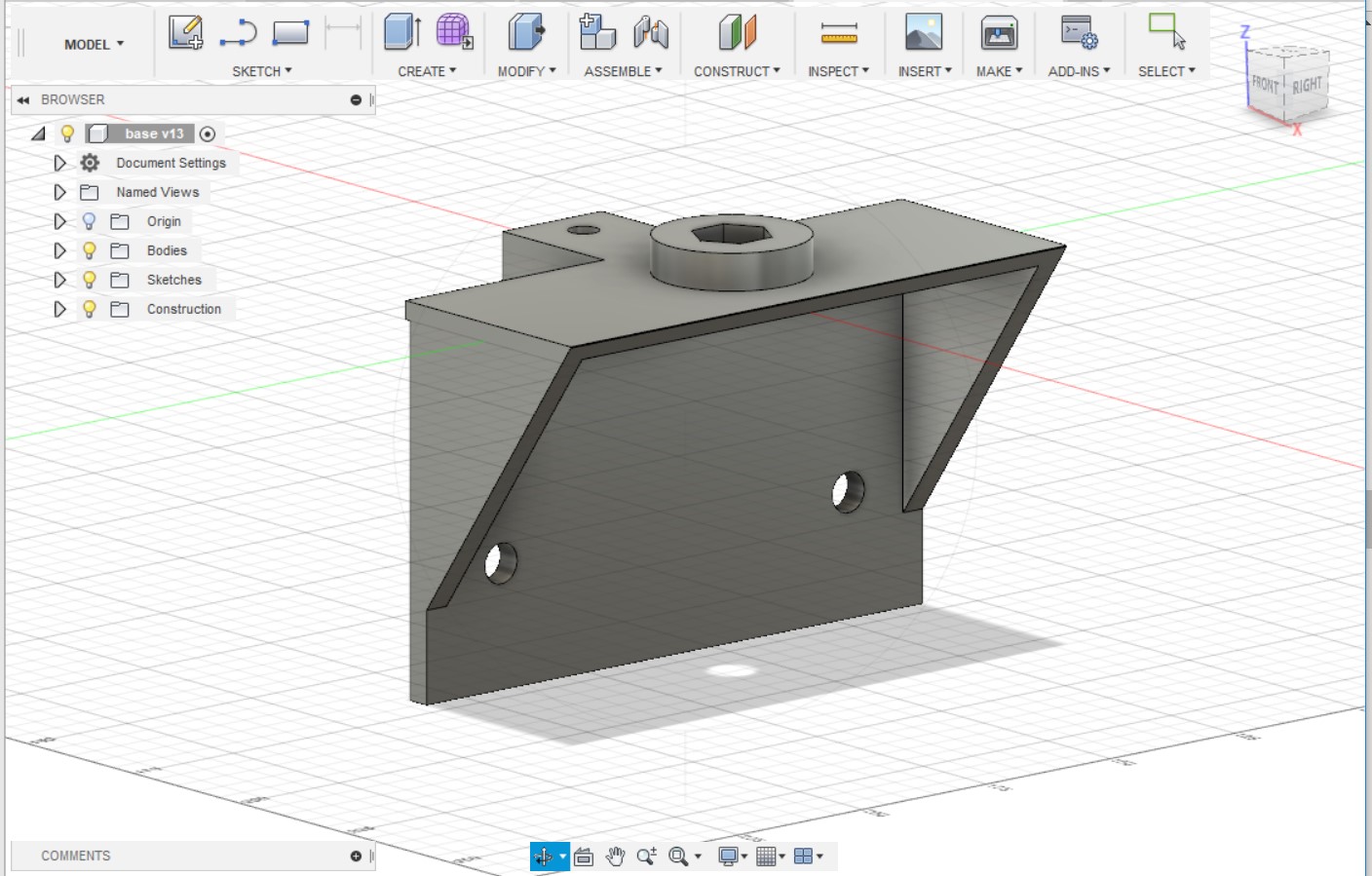The width and height of the screenshot is (1372, 876).
Task: Open the MODEL workspace dropdown
Action: coord(94,44)
